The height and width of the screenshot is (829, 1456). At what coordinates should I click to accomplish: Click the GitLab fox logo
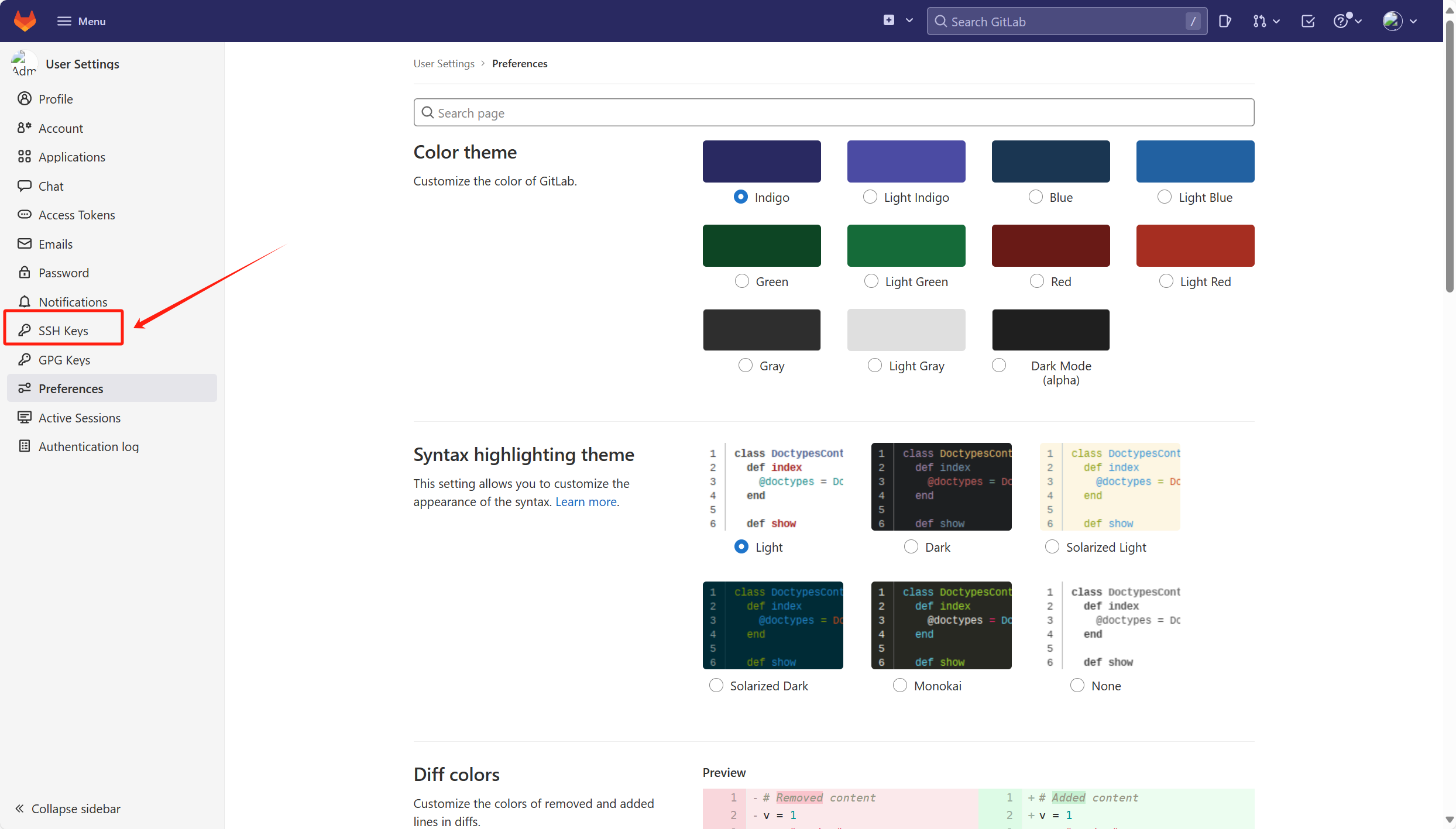click(25, 21)
